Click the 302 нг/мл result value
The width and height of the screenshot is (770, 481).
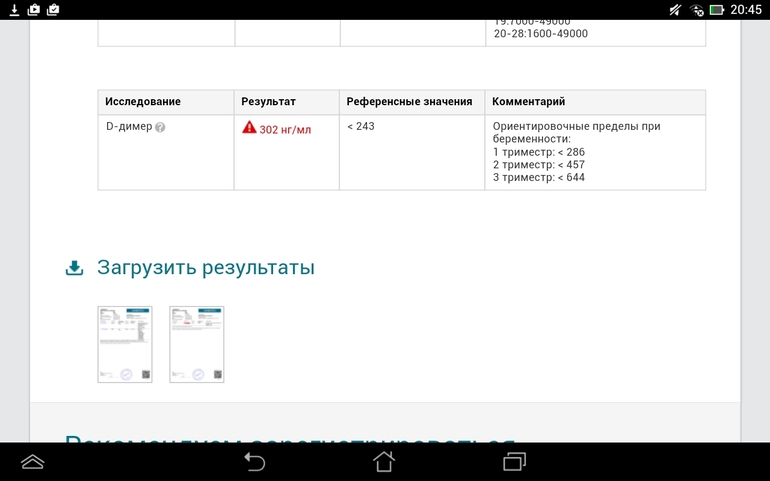[284, 129]
